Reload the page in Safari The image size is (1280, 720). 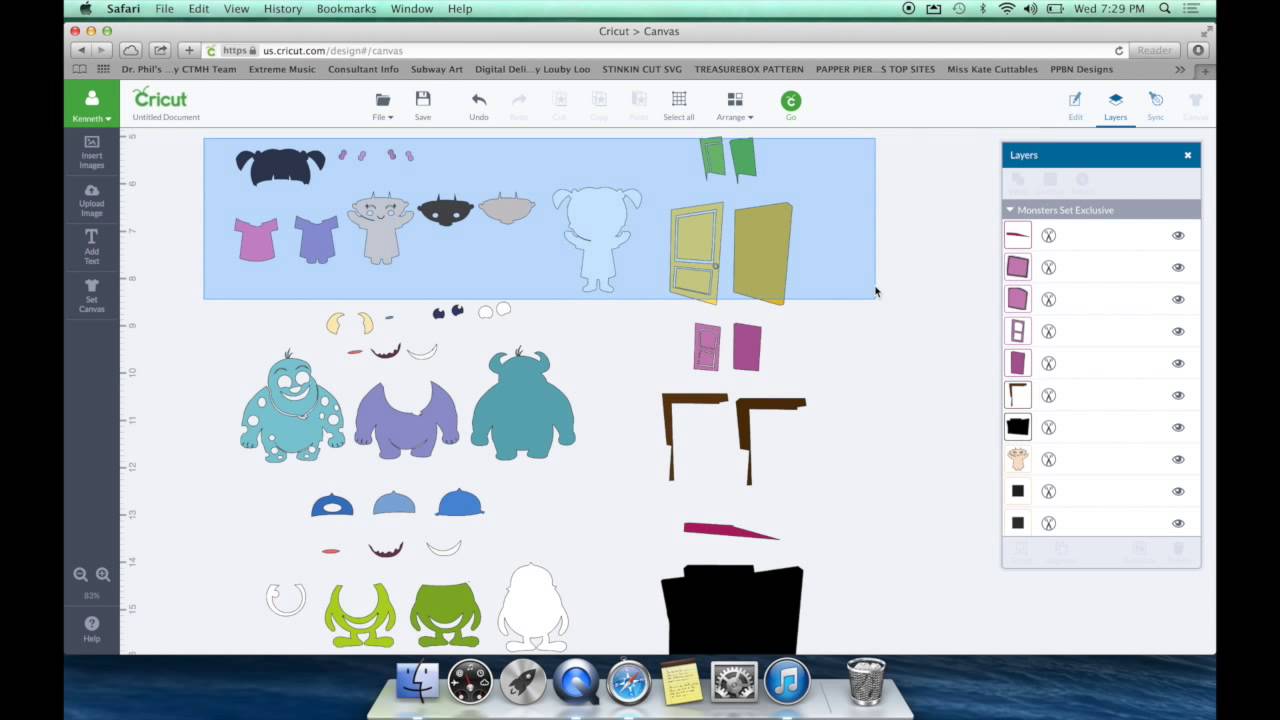(1119, 50)
